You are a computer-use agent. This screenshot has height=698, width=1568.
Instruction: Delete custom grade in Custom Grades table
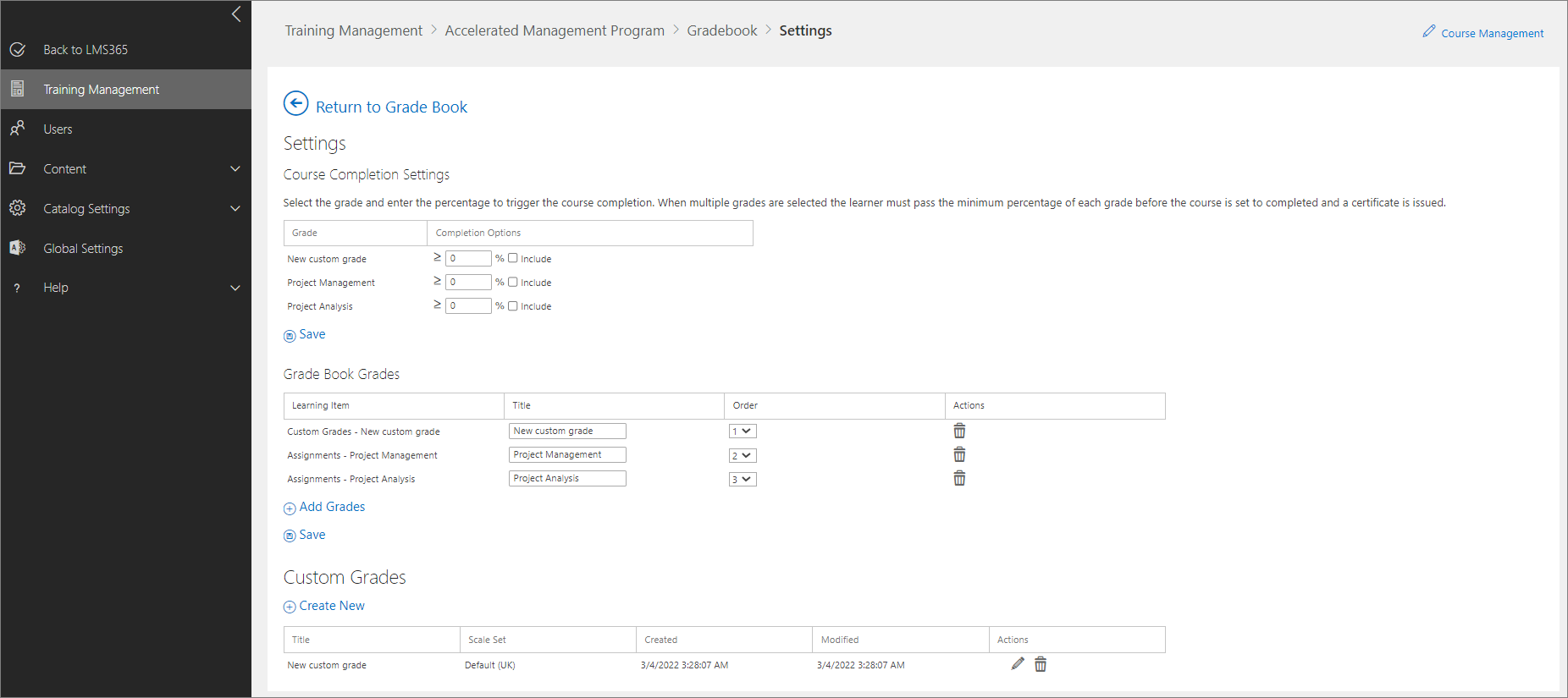pos(1041,665)
